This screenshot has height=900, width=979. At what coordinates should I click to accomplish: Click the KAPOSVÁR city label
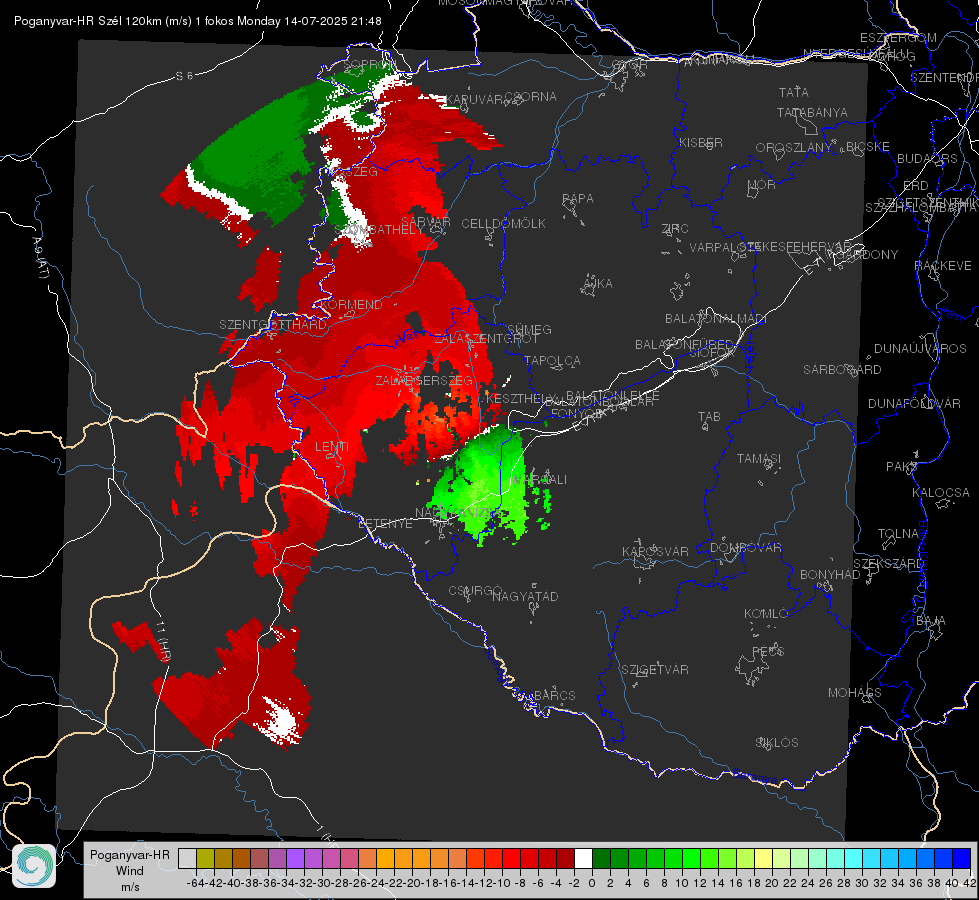[x=656, y=552]
